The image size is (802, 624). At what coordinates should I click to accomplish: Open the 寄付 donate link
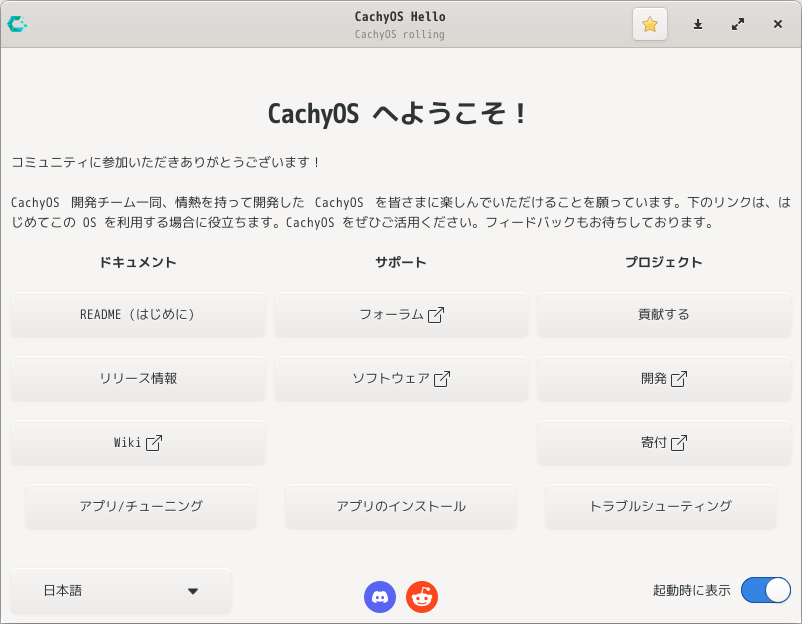coord(664,442)
